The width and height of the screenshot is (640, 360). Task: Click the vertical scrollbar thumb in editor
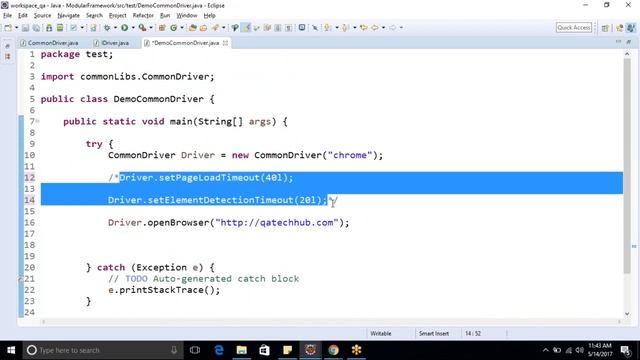(x=627, y=166)
